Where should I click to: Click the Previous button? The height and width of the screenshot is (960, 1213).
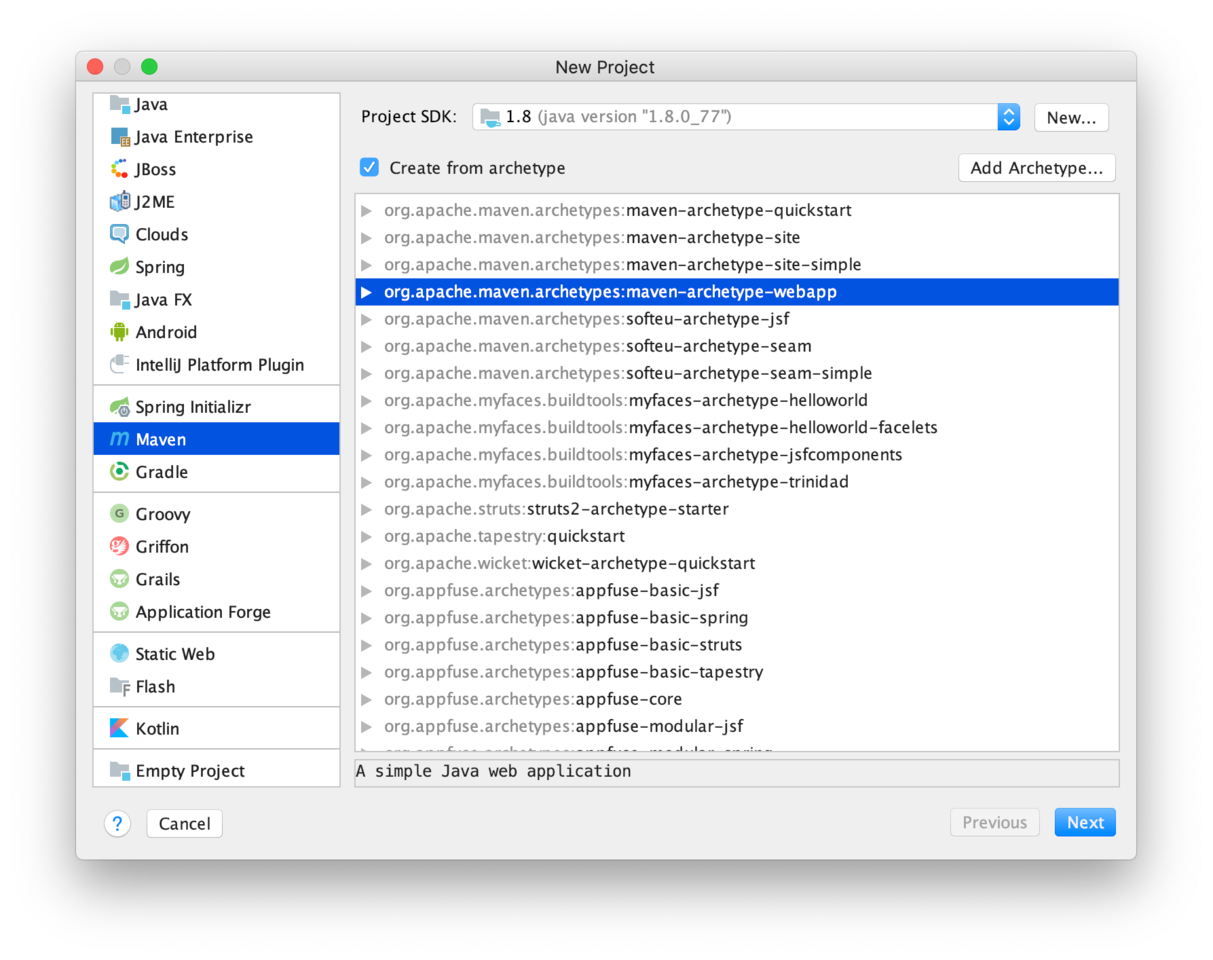[x=994, y=823]
